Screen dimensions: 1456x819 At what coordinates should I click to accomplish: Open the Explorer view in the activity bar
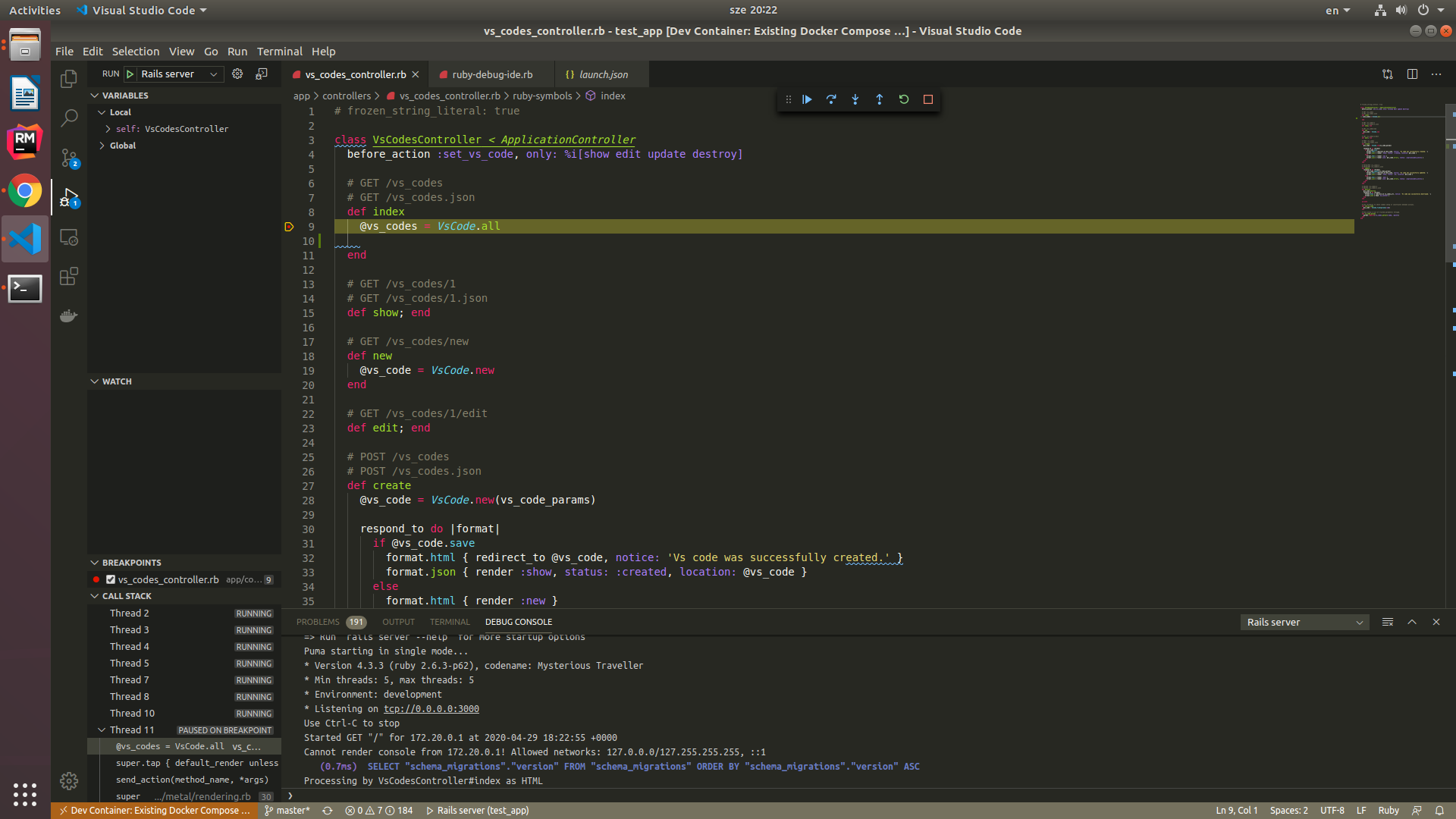(x=69, y=78)
